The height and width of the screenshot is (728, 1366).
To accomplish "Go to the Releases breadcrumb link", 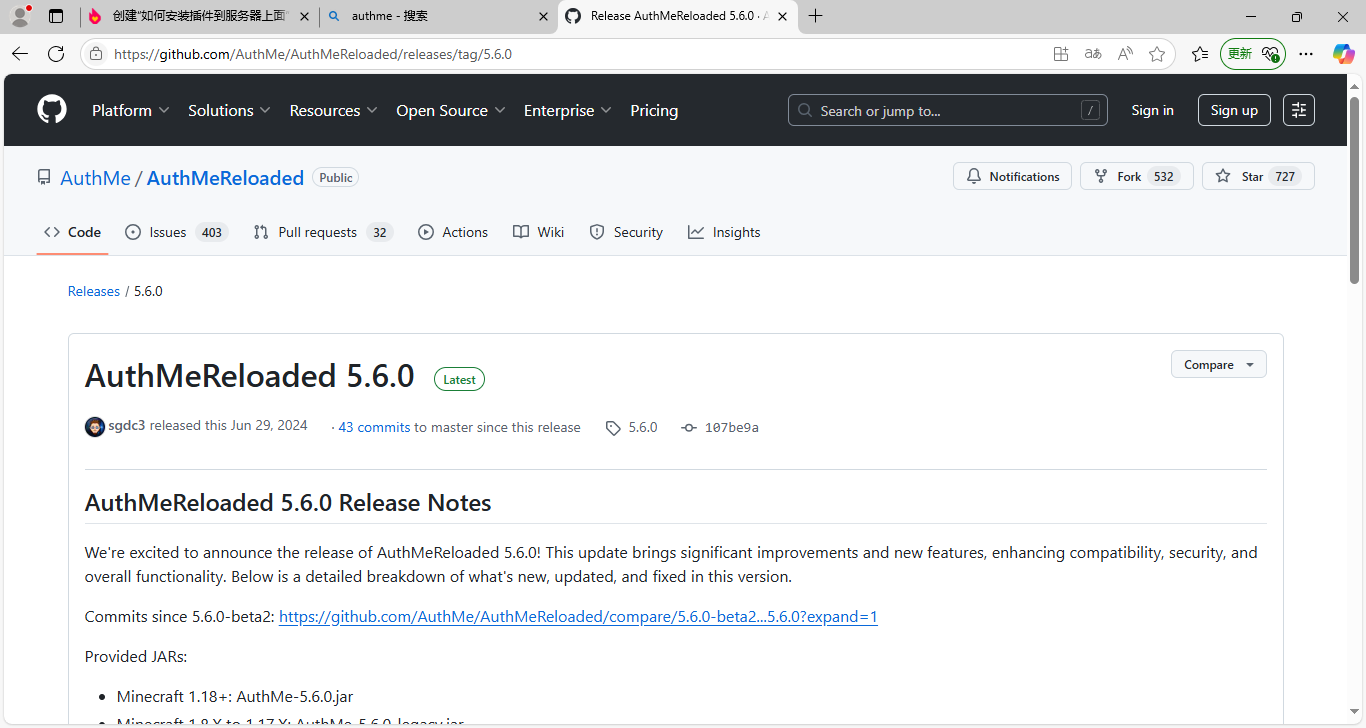I will pyautogui.click(x=94, y=291).
